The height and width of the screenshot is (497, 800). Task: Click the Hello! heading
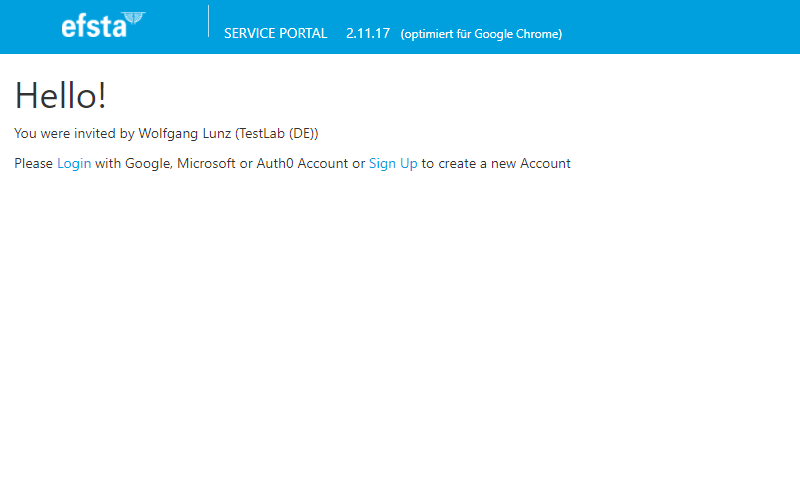(x=60, y=95)
